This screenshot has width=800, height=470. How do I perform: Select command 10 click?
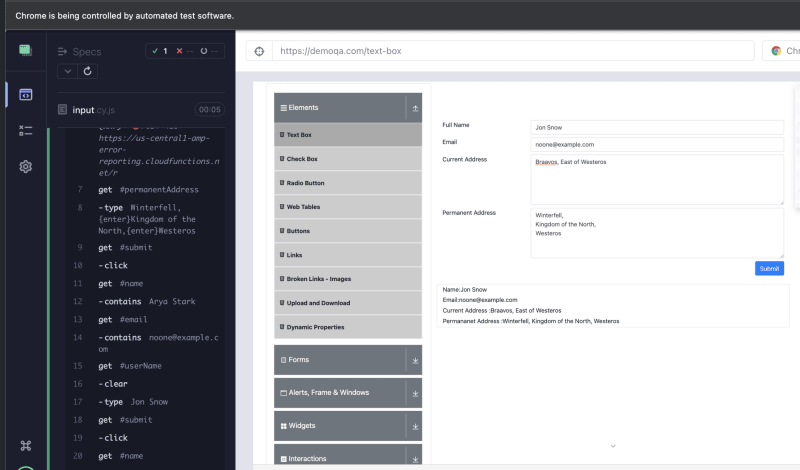pyautogui.click(x=145, y=265)
